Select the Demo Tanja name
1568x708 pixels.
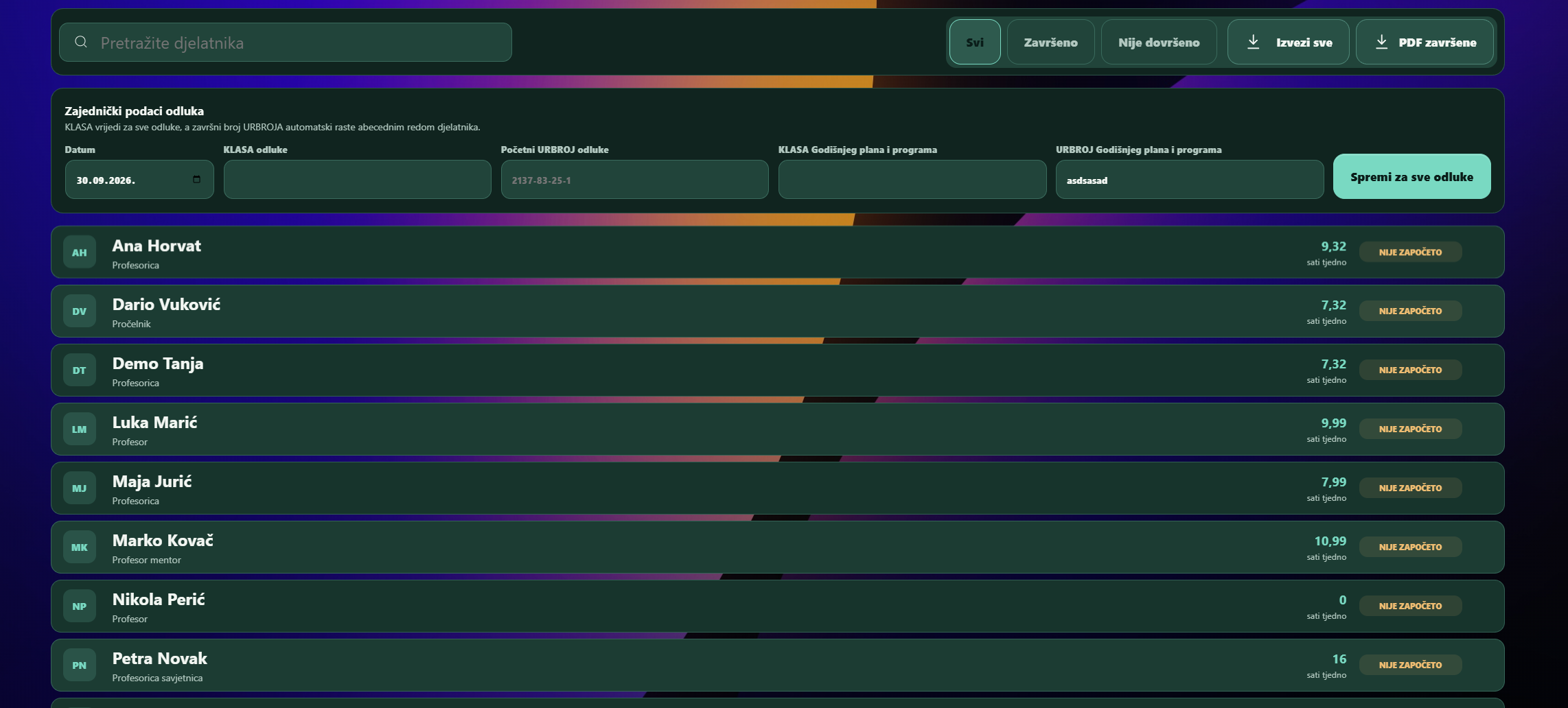(x=158, y=364)
